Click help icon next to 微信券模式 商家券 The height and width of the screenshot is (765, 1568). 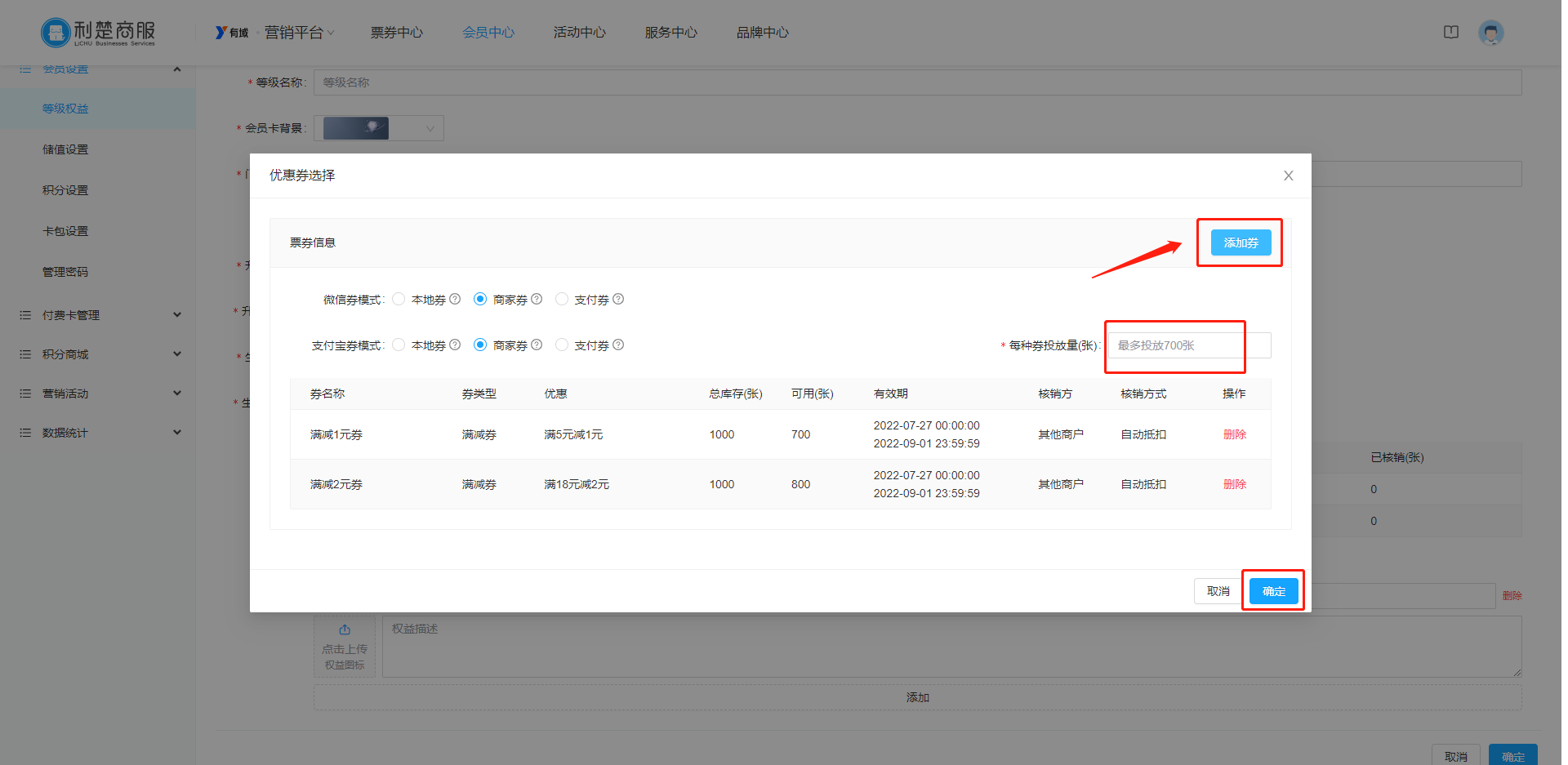537,299
